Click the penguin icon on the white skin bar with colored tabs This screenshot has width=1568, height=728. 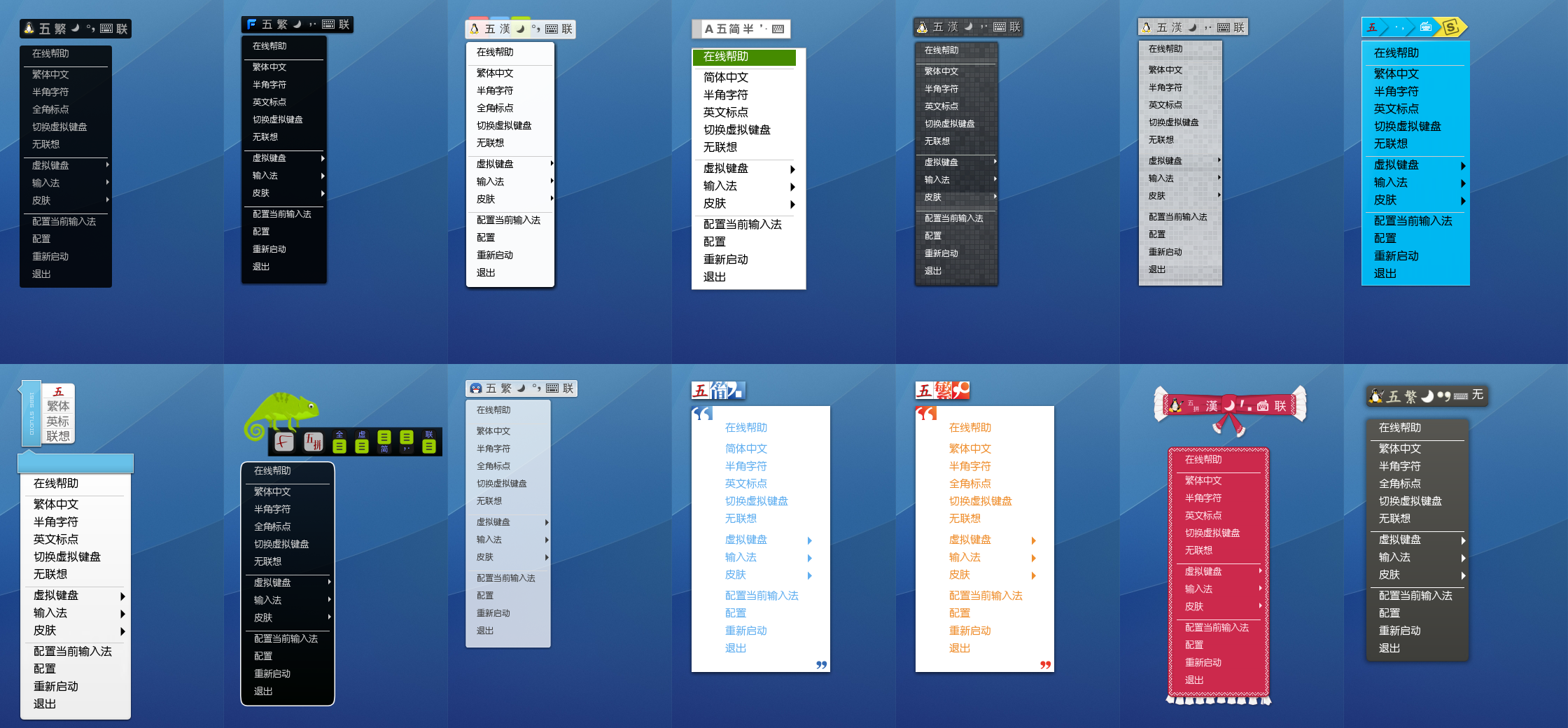(x=475, y=29)
